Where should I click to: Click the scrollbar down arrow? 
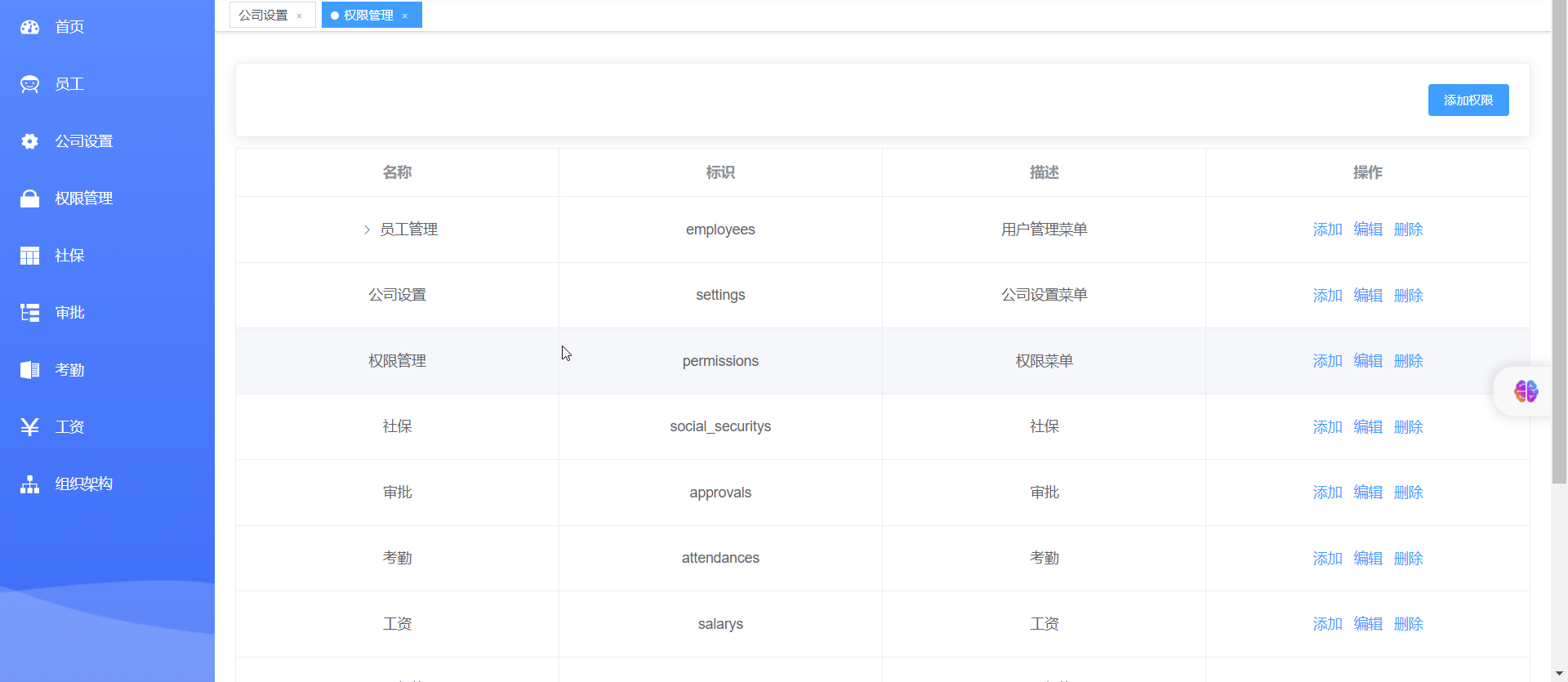pos(1559,674)
